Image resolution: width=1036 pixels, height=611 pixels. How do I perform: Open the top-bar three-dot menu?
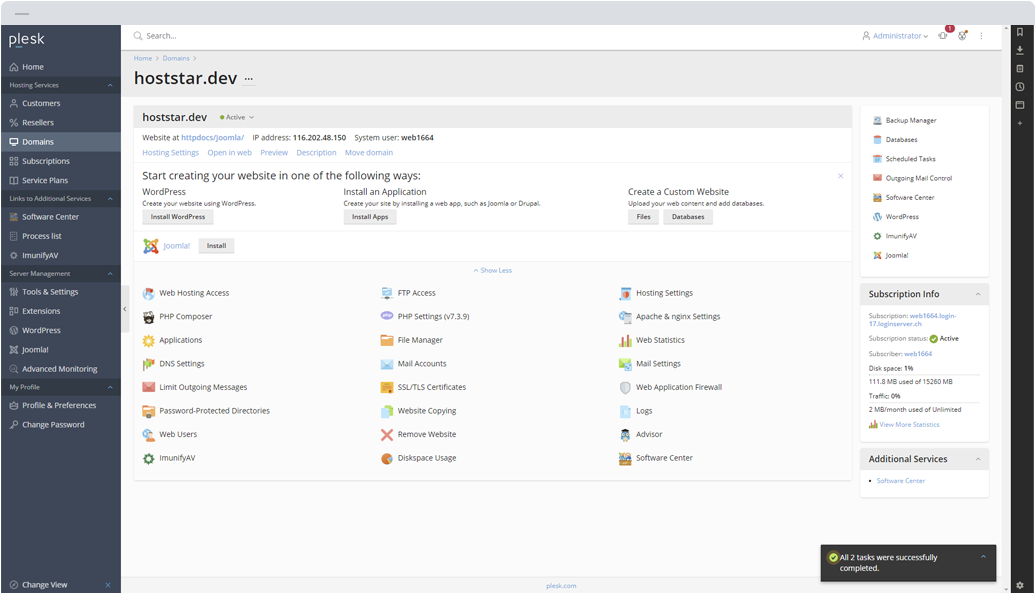point(981,36)
